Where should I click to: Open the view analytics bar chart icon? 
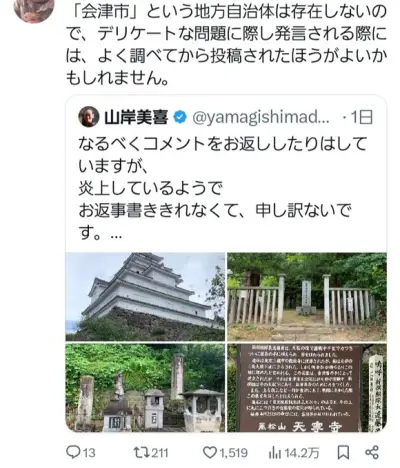(274, 453)
